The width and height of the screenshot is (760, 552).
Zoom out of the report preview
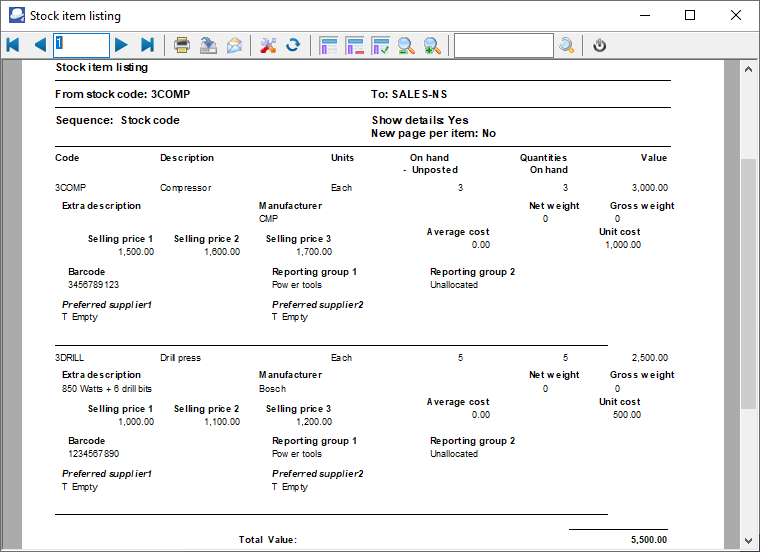click(x=406, y=45)
